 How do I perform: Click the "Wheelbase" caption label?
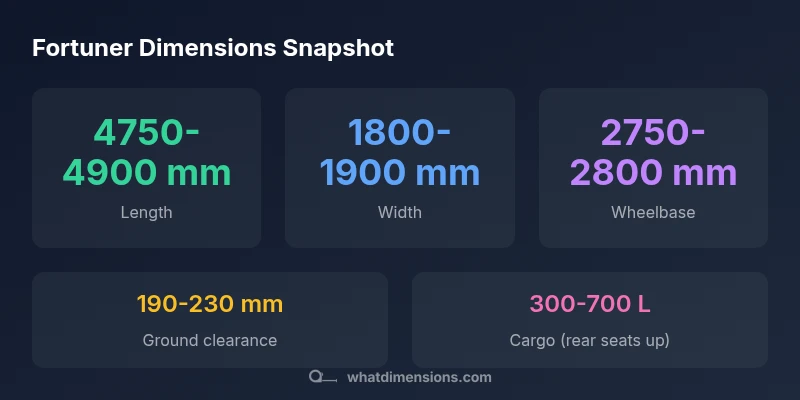coord(653,212)
